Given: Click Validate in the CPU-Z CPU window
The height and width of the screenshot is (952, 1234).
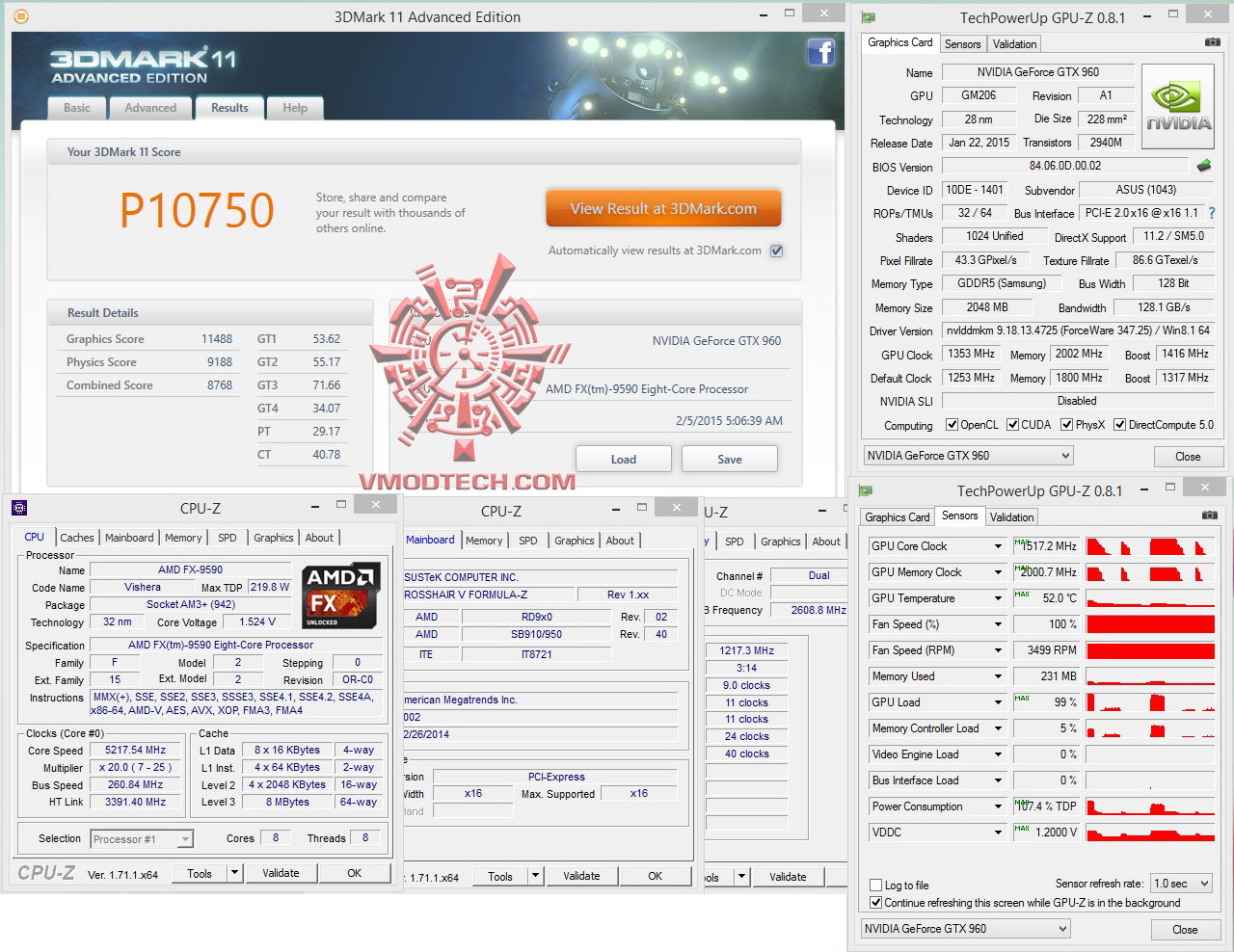Looking at the screenshot, I should (x=281, y=873).
